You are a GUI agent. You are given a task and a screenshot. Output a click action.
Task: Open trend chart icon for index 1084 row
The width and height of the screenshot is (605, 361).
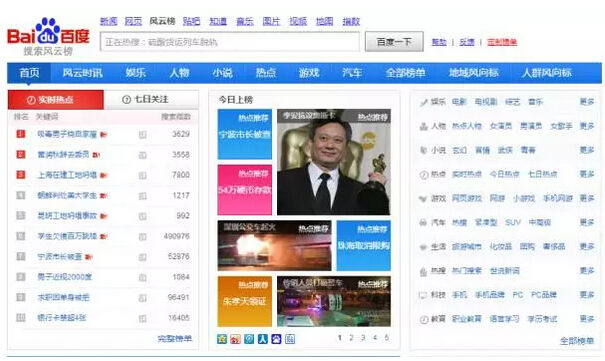pos(142,278)
